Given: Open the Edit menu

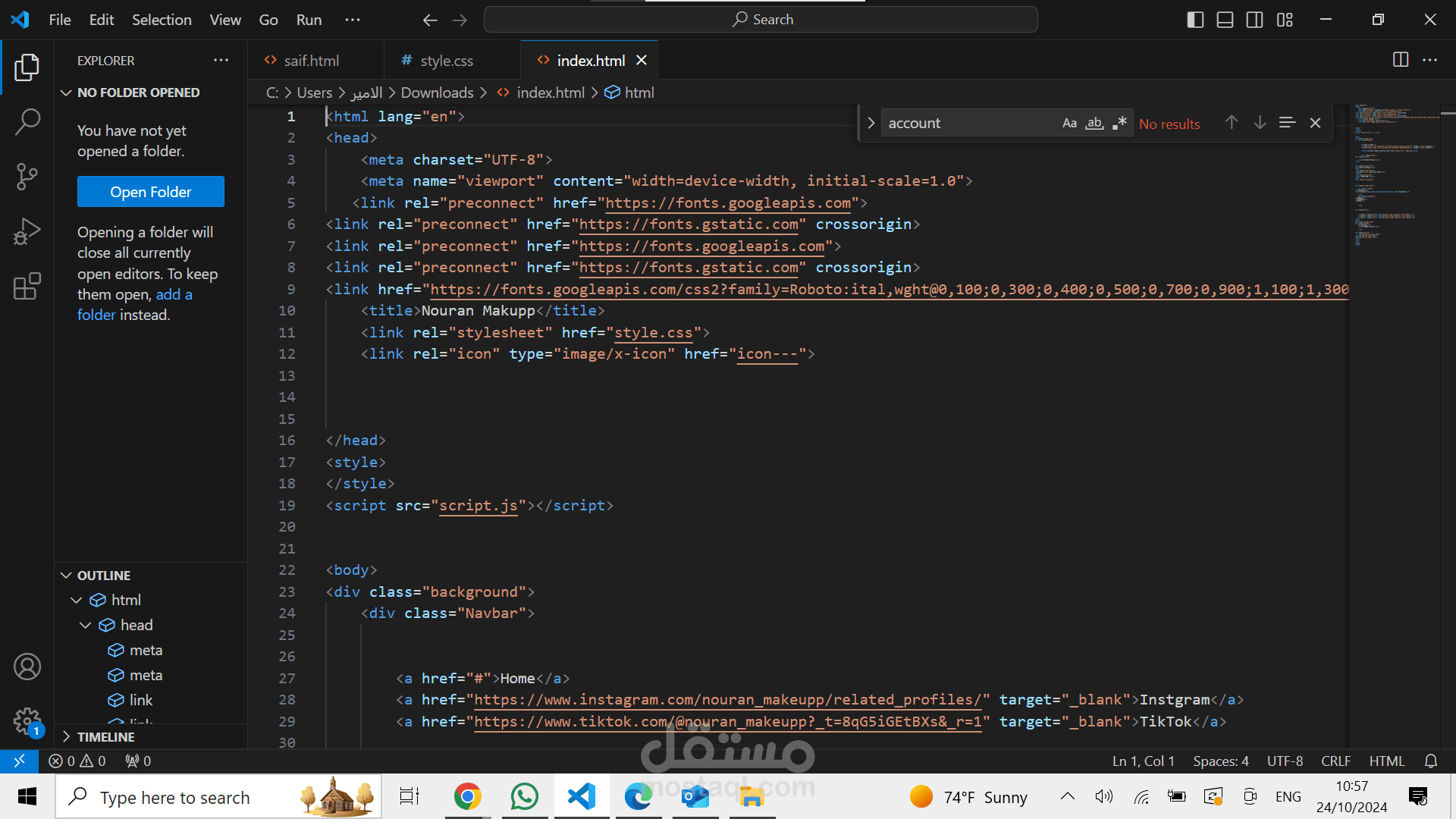Looking at the screenshot, I should click(x=102, y=20).
